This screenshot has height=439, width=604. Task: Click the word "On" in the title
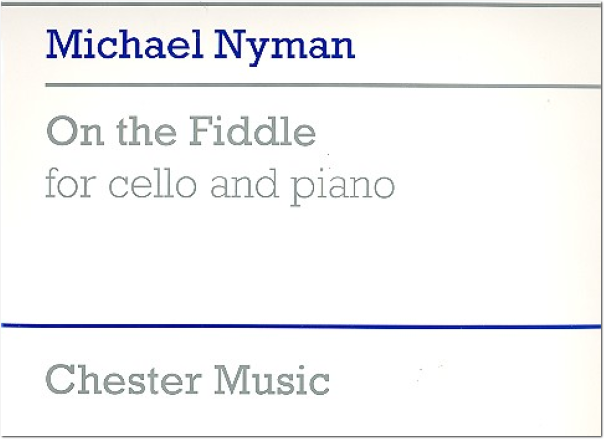tap(75, 132)
